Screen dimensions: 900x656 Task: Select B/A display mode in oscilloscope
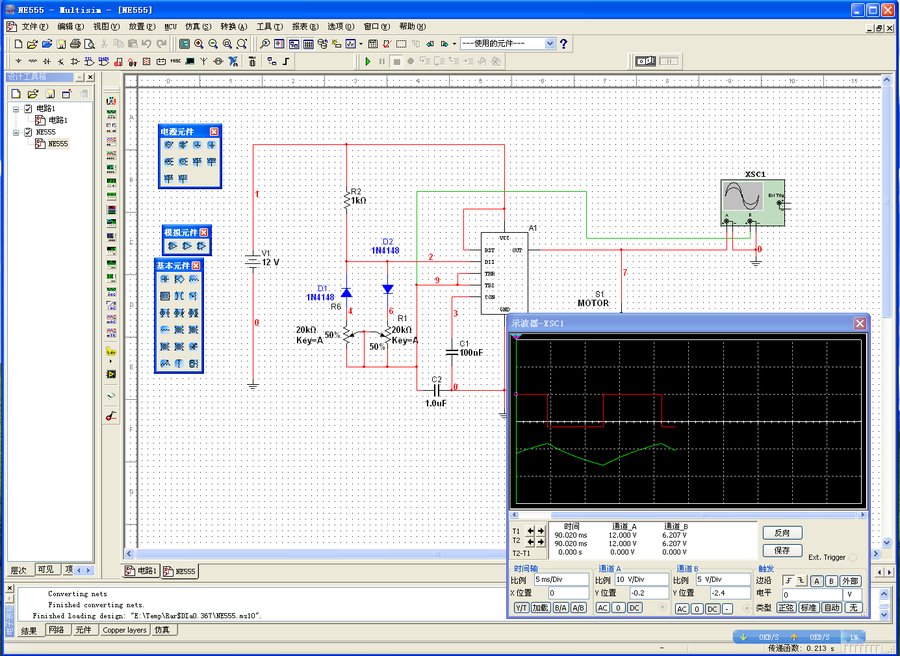tap(561, 608)
